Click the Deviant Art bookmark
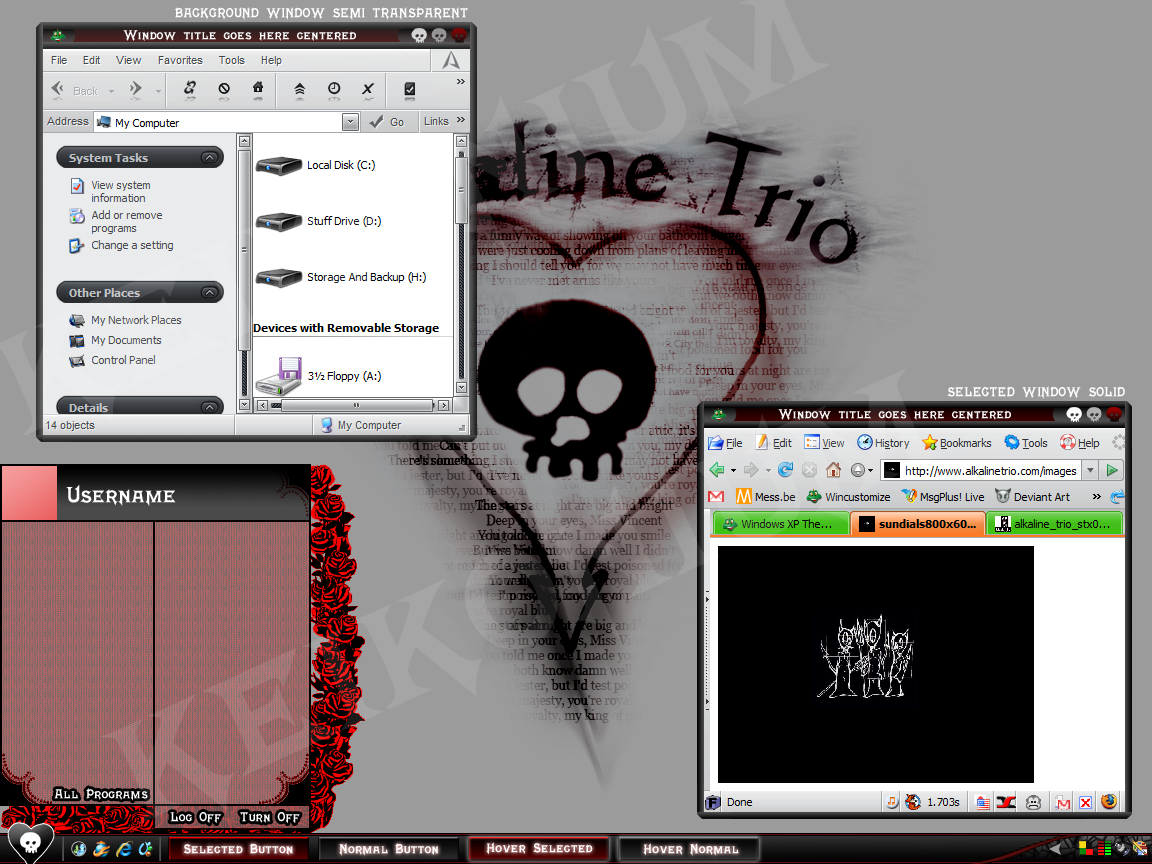1152x864 pixels. pos(1032,497)
